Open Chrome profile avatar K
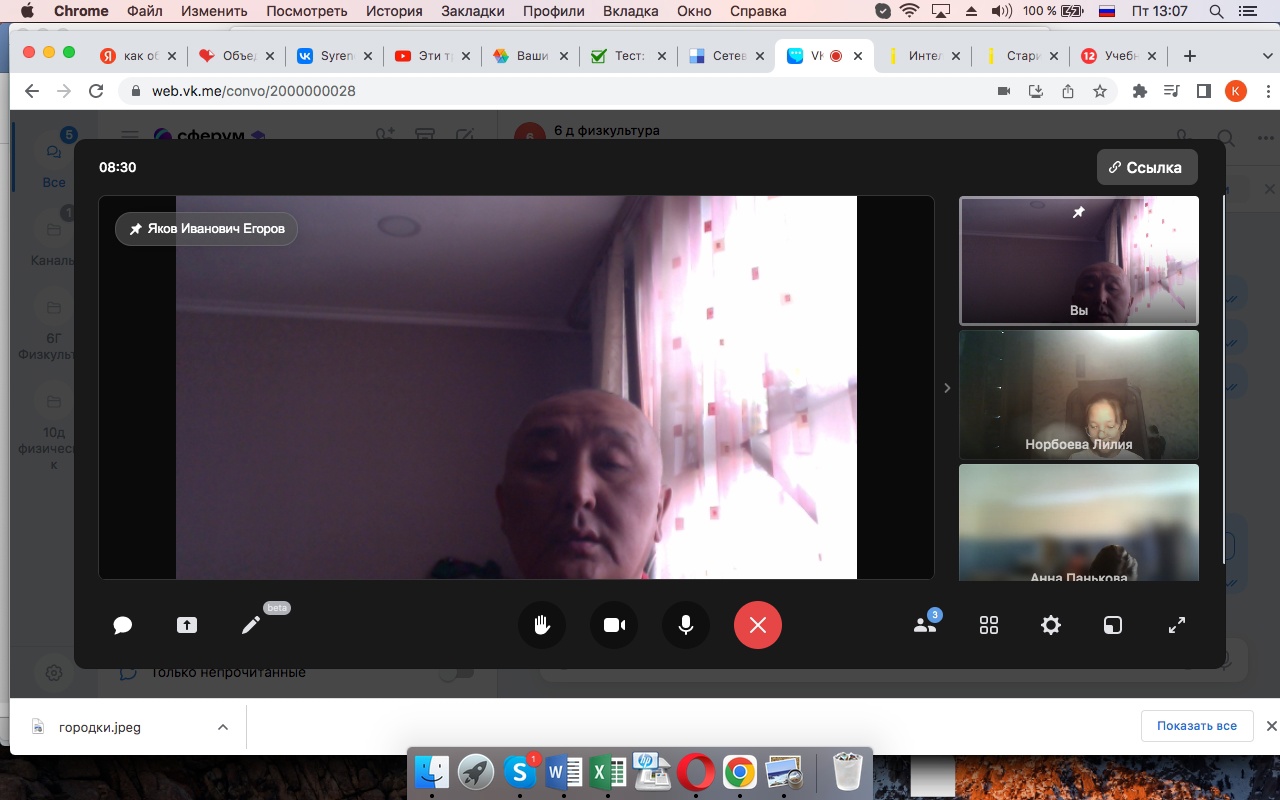The image size is (1280, 800). (x=1236, y=91)
